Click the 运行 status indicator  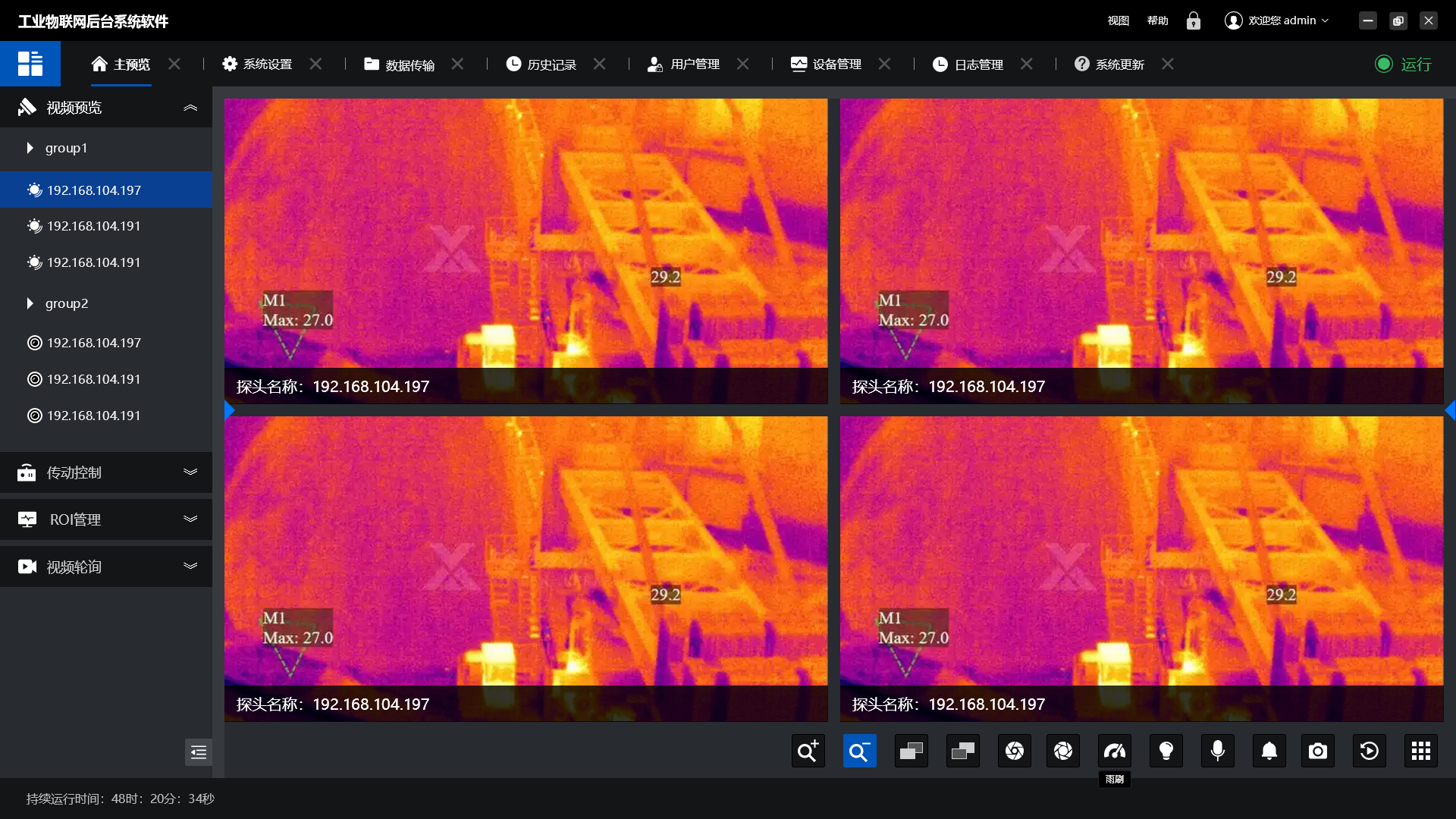(x=1402, y=64)
